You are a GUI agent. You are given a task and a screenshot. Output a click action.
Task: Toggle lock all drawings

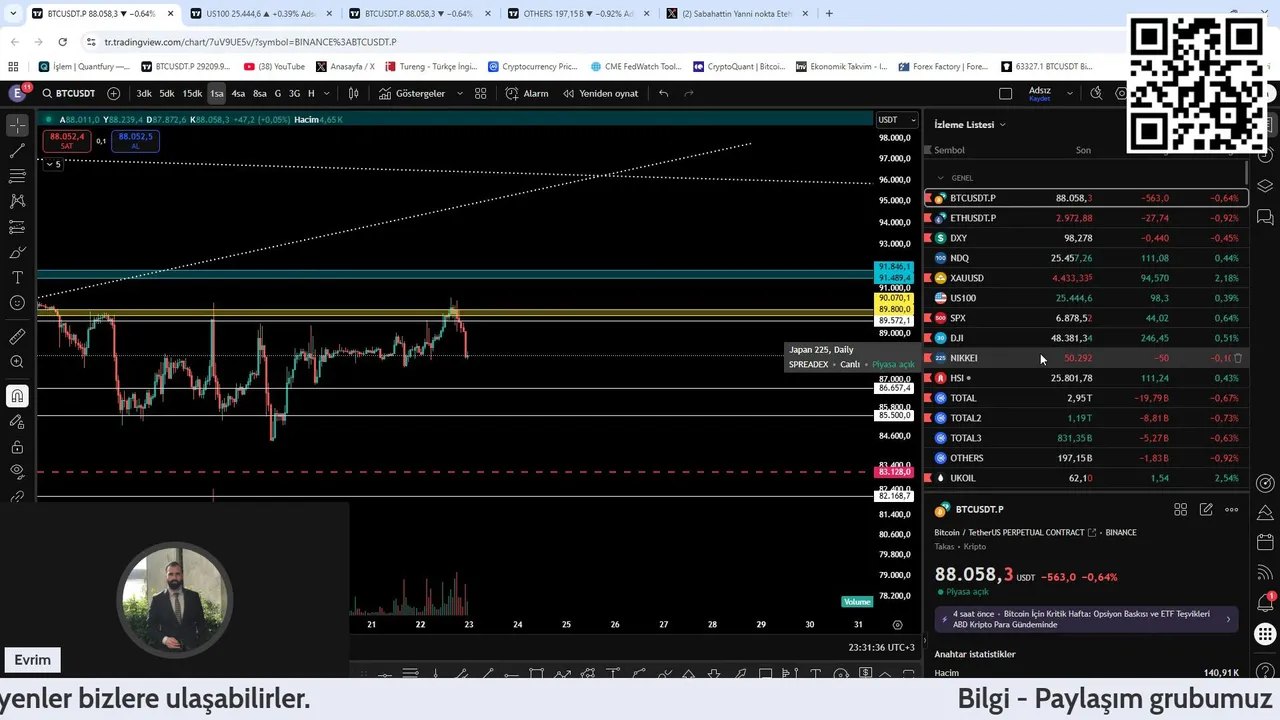click(17, 447)
